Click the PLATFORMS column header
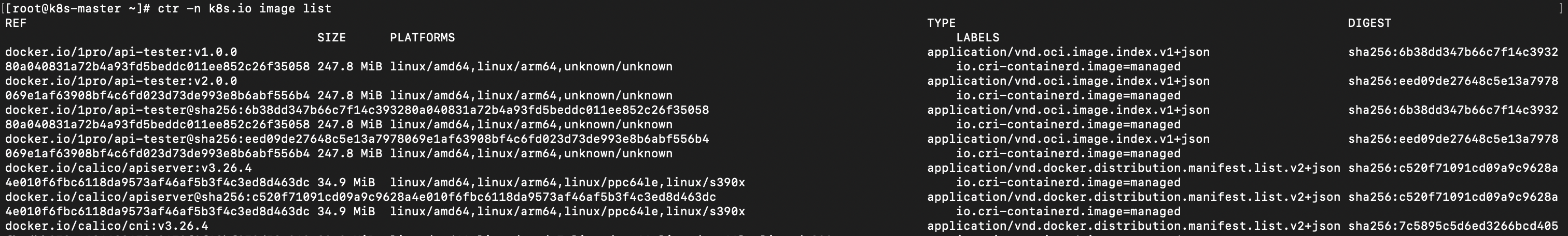 [x=423, y=38]
